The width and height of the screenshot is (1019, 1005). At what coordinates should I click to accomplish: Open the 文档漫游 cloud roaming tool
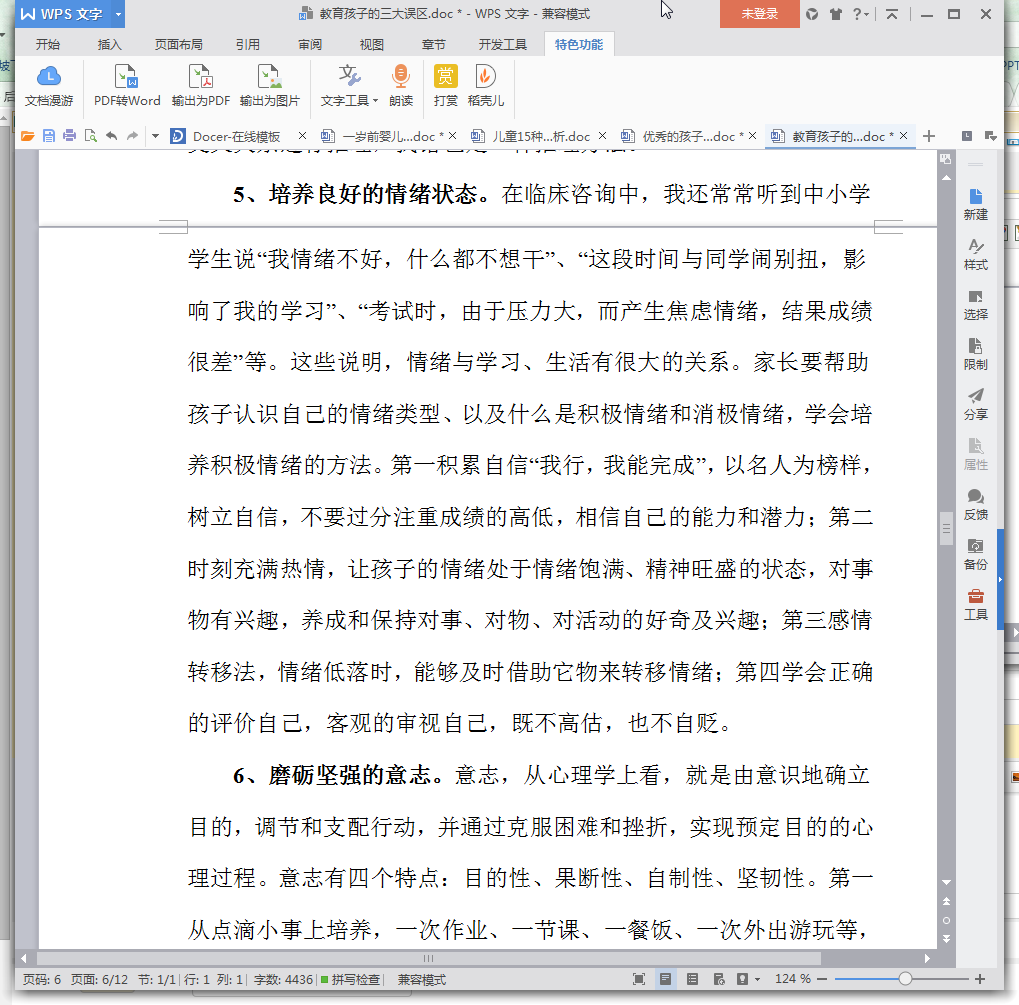point(49,85)
